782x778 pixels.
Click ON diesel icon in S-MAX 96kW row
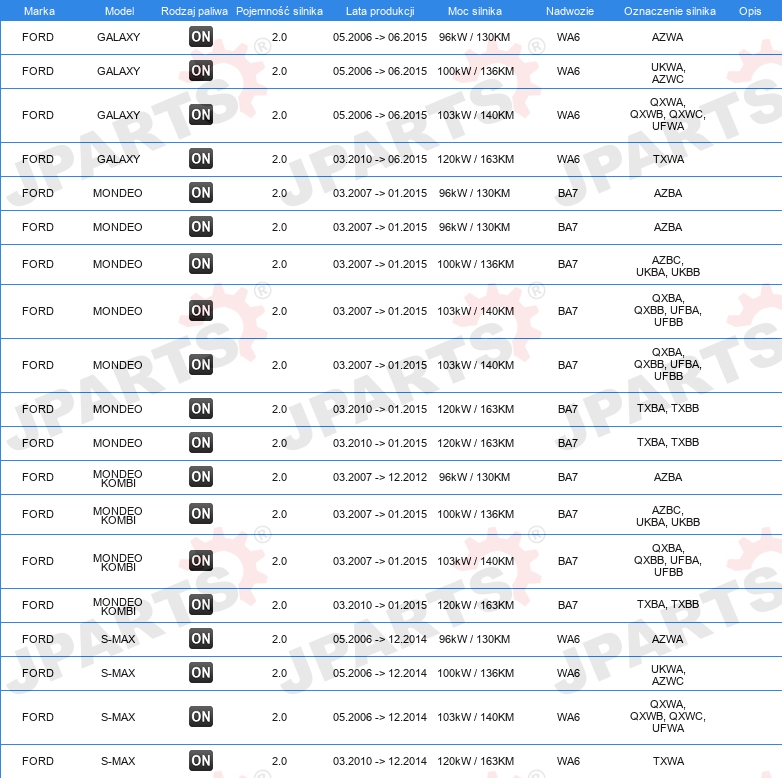coord(201,639)
